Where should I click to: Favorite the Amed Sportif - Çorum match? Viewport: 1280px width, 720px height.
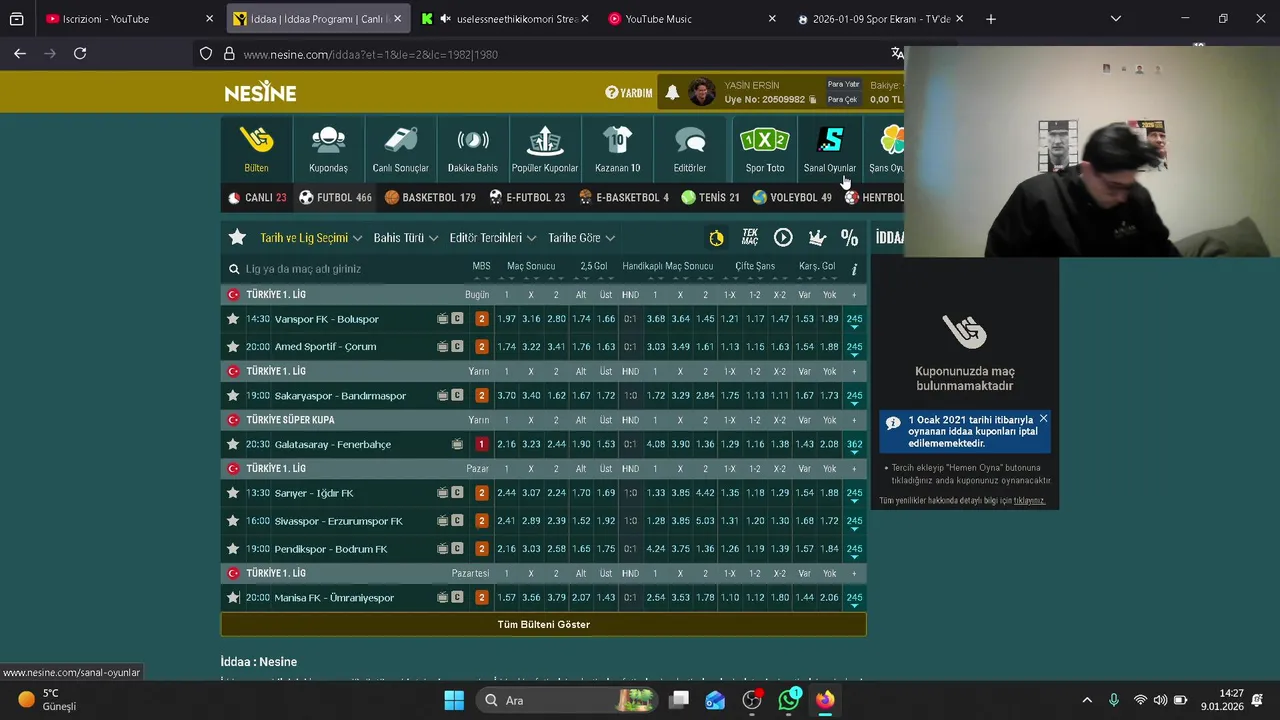(x=233, y=347)
